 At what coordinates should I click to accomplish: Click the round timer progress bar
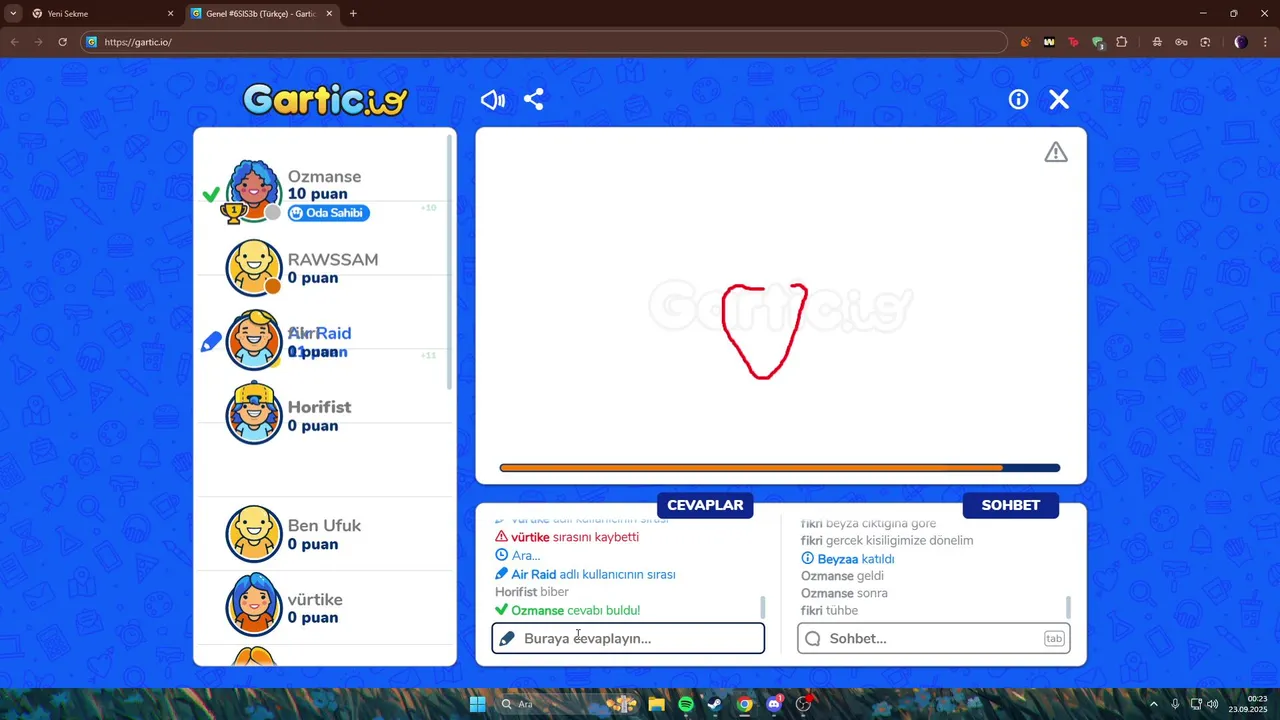pyautogui.click(x=780, y=468)
